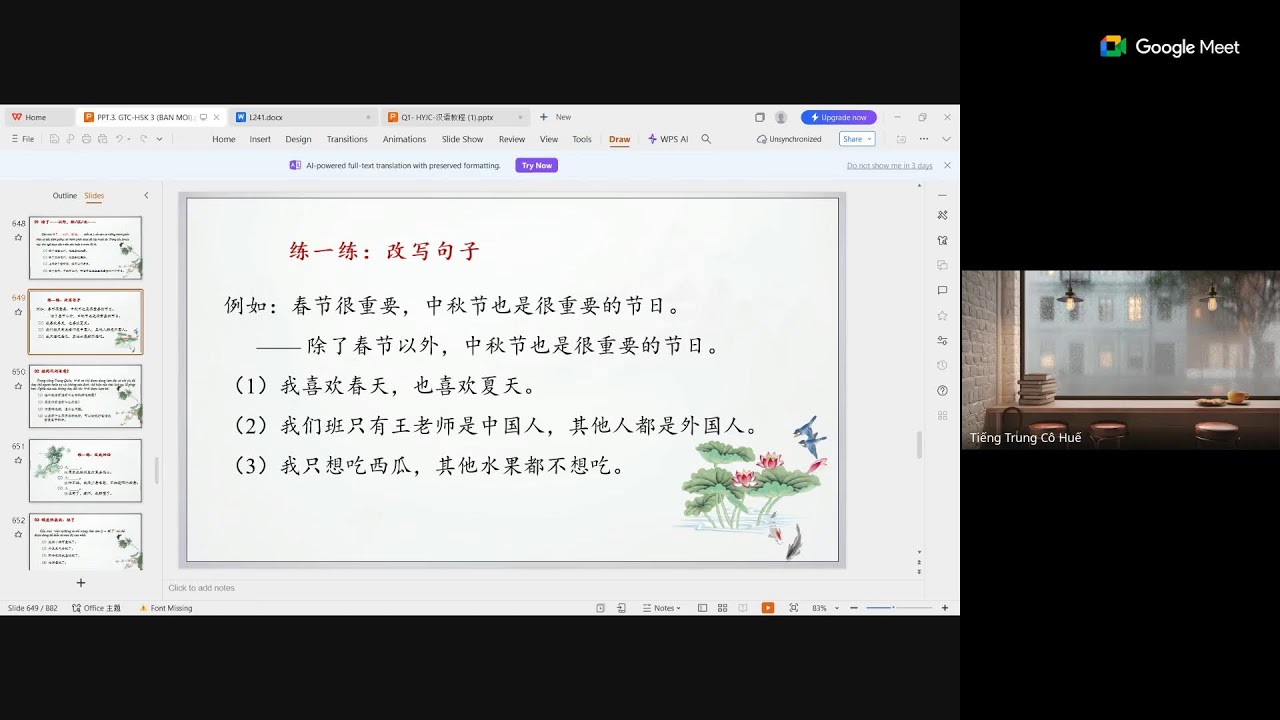Click 'Click to add notes' field
The width and height of the screenshot is (1280, 720).
[202, 588]
